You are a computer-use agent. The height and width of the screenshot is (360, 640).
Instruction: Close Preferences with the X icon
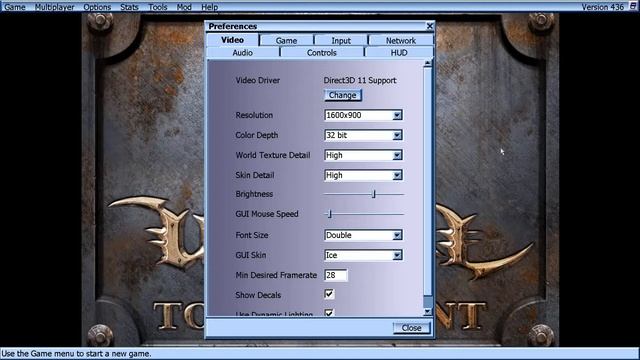(429, 26)
